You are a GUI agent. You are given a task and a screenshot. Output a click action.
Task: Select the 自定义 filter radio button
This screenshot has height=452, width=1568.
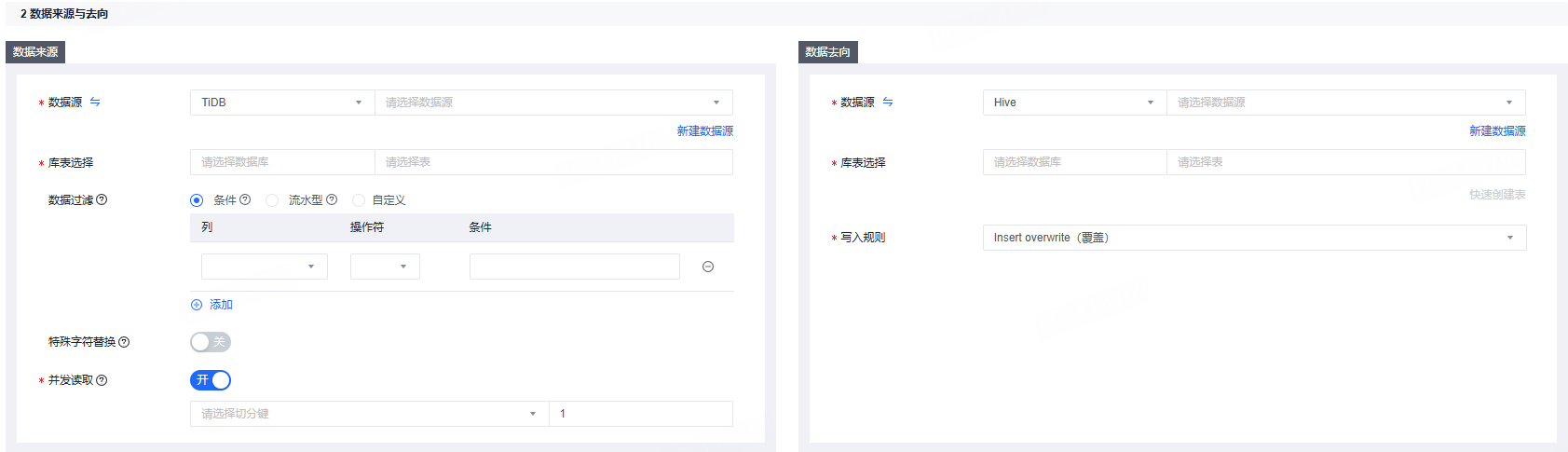(359, 200)
